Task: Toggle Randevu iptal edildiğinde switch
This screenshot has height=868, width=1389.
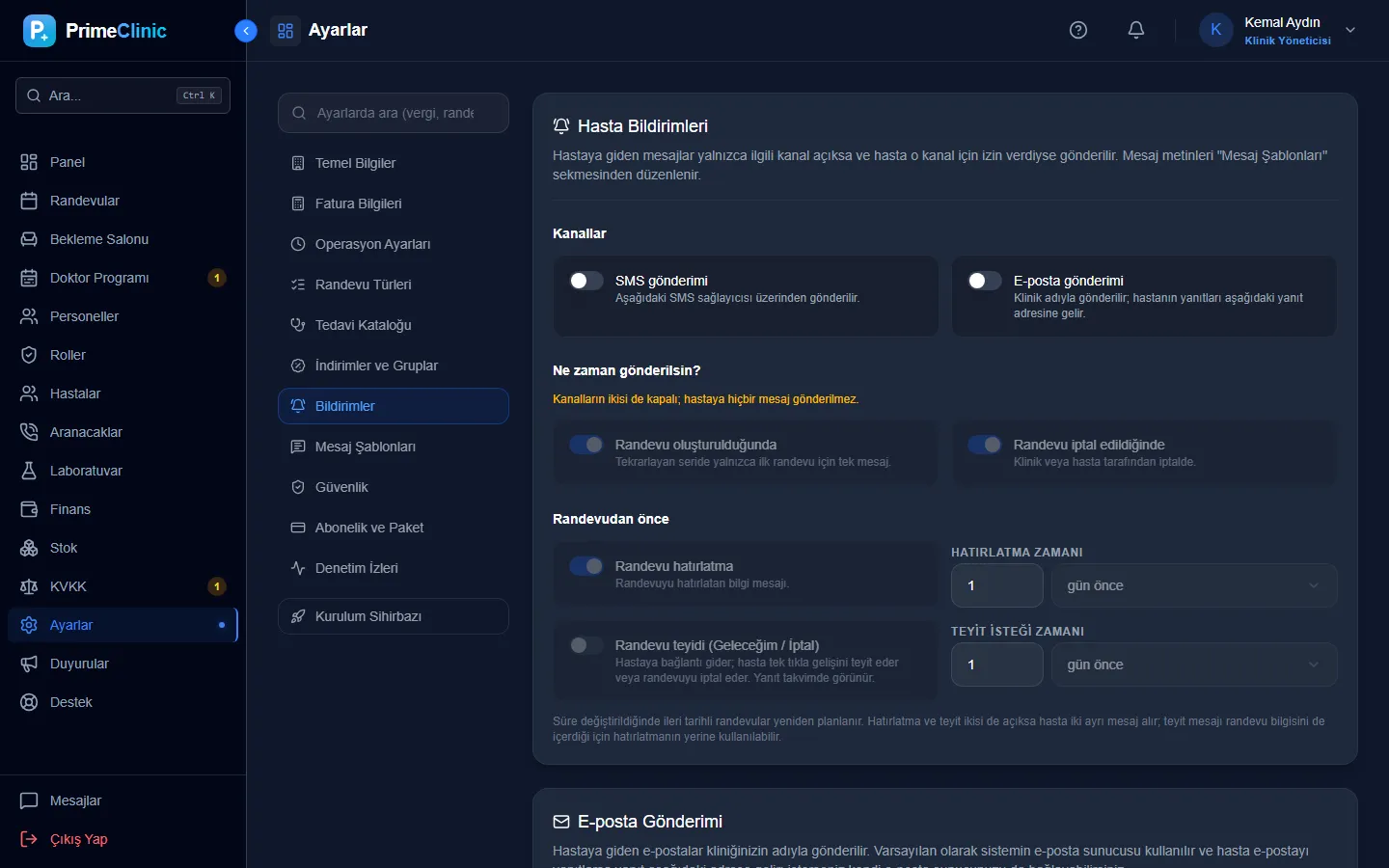Action: pyautogui.click(x=985, y=445)
